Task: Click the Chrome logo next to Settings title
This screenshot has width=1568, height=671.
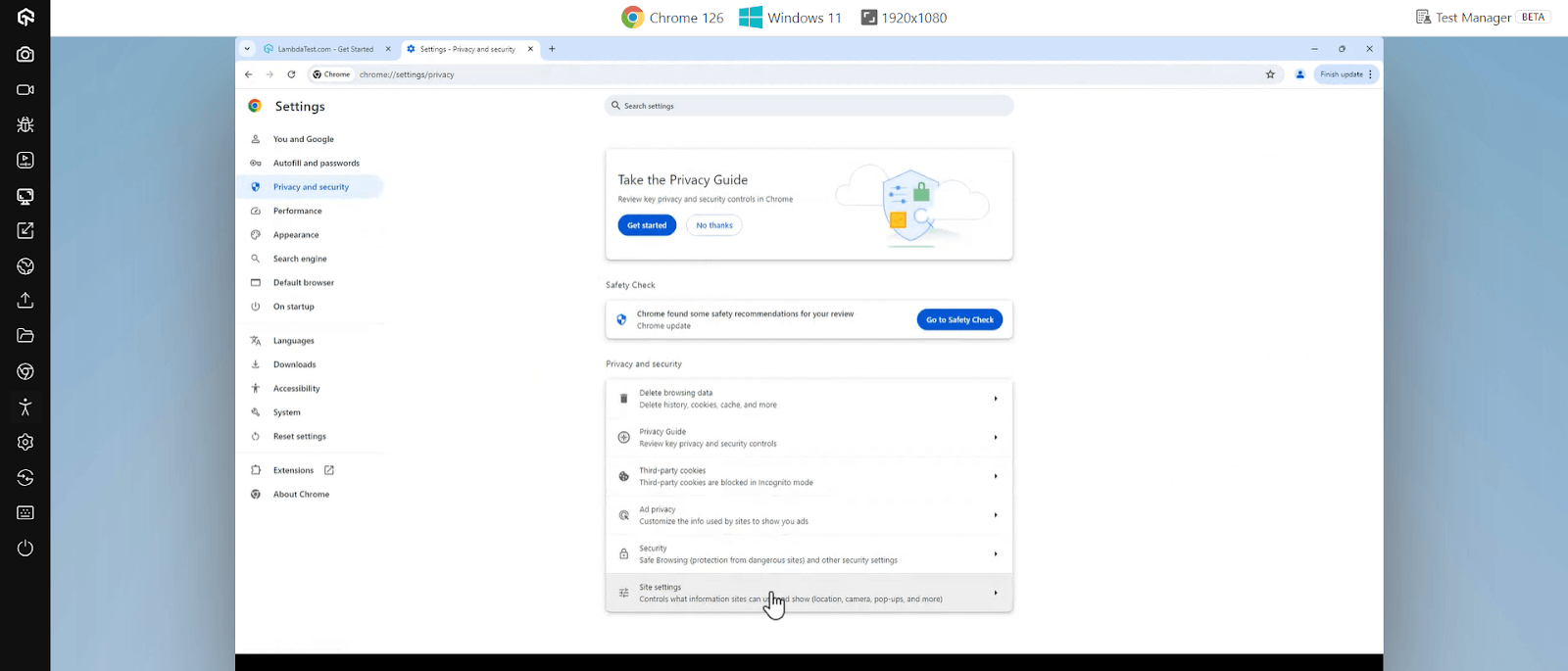Action: tap(255, 106)
